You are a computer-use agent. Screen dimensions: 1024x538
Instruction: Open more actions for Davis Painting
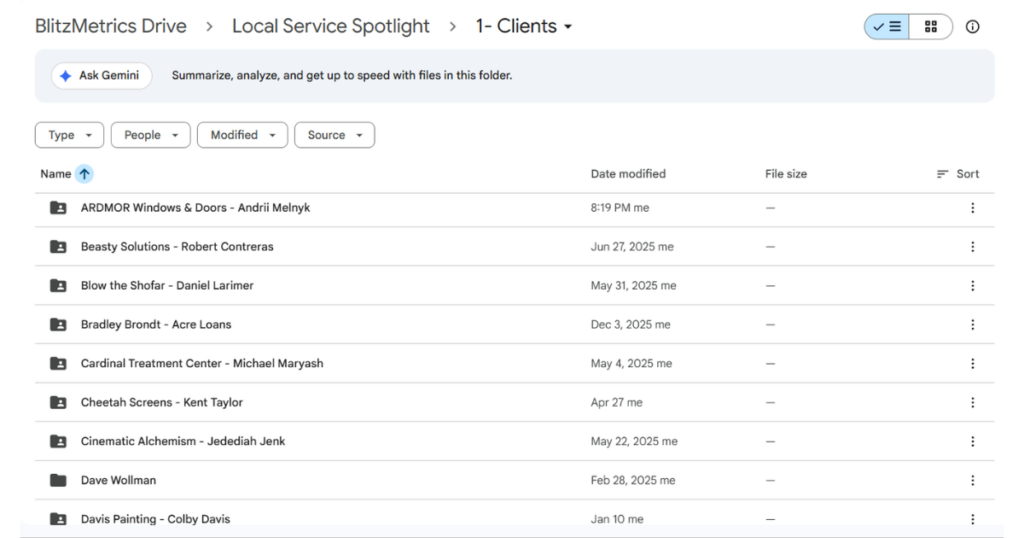click(972, 519)
